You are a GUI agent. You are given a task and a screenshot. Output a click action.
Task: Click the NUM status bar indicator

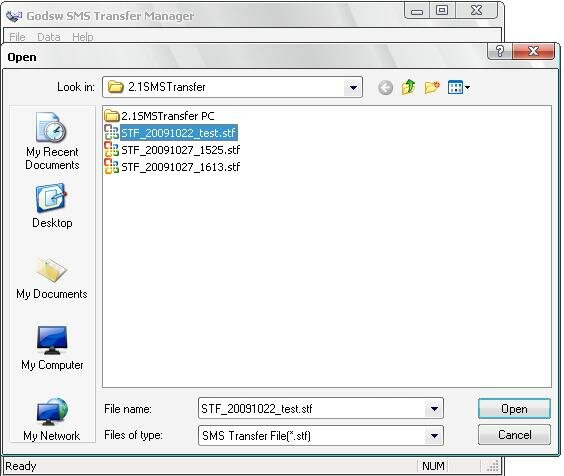(x=433, y=466)
